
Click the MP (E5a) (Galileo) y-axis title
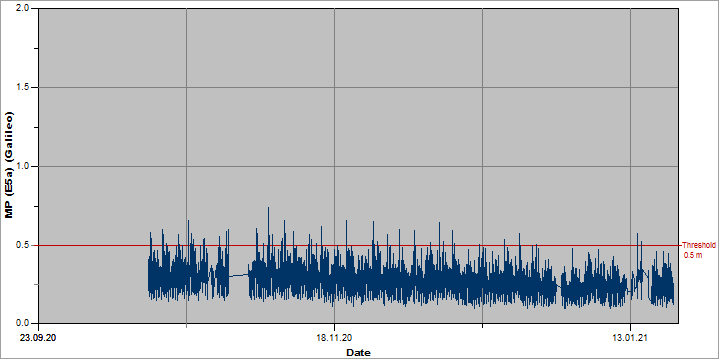(9, 165)
